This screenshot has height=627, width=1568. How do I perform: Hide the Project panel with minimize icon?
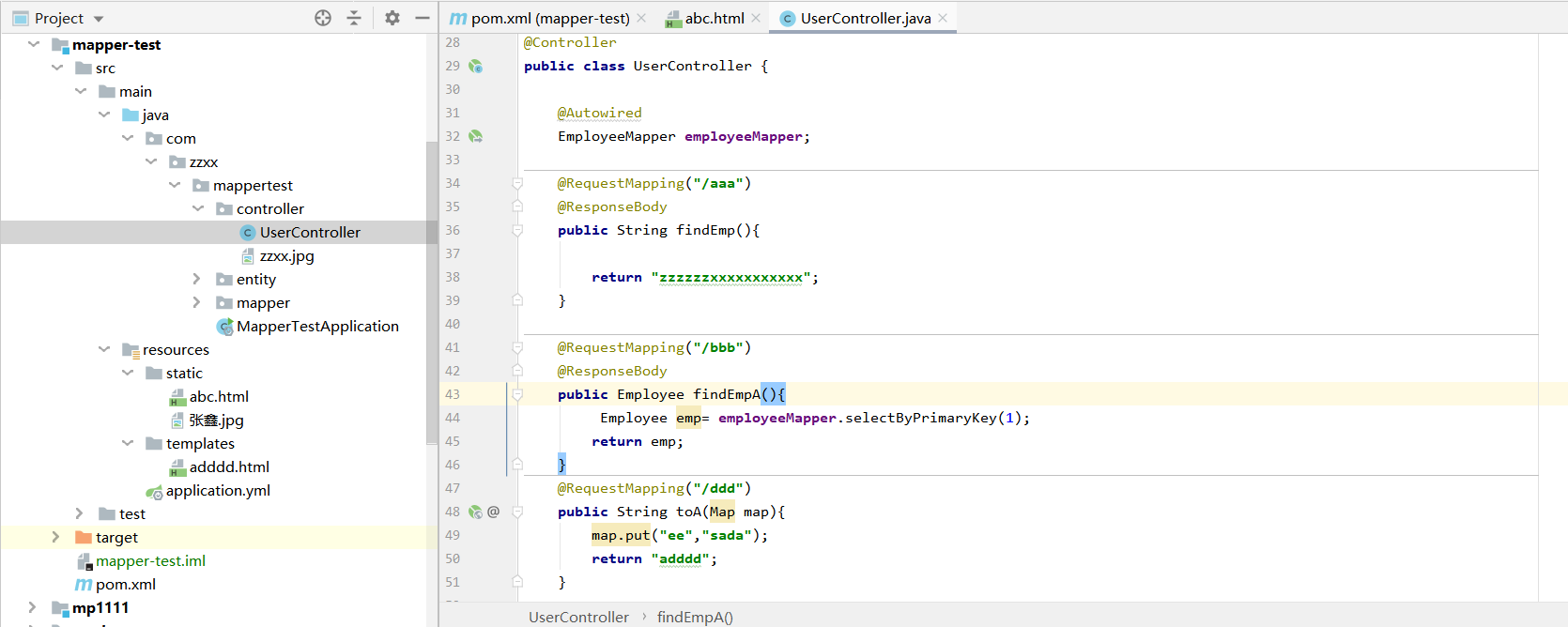[x=423, y=18]
